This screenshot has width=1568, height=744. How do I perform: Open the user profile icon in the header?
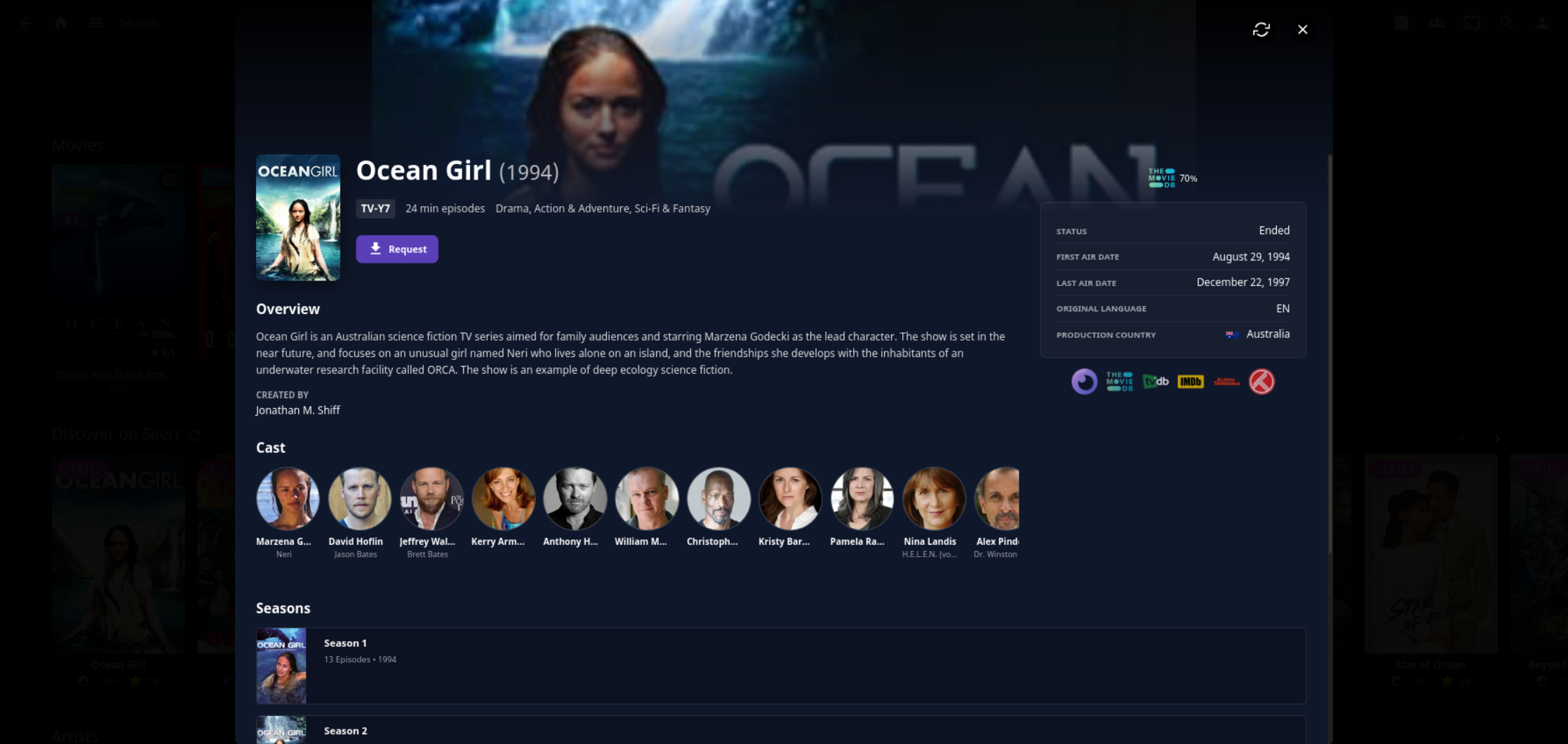1542,22
